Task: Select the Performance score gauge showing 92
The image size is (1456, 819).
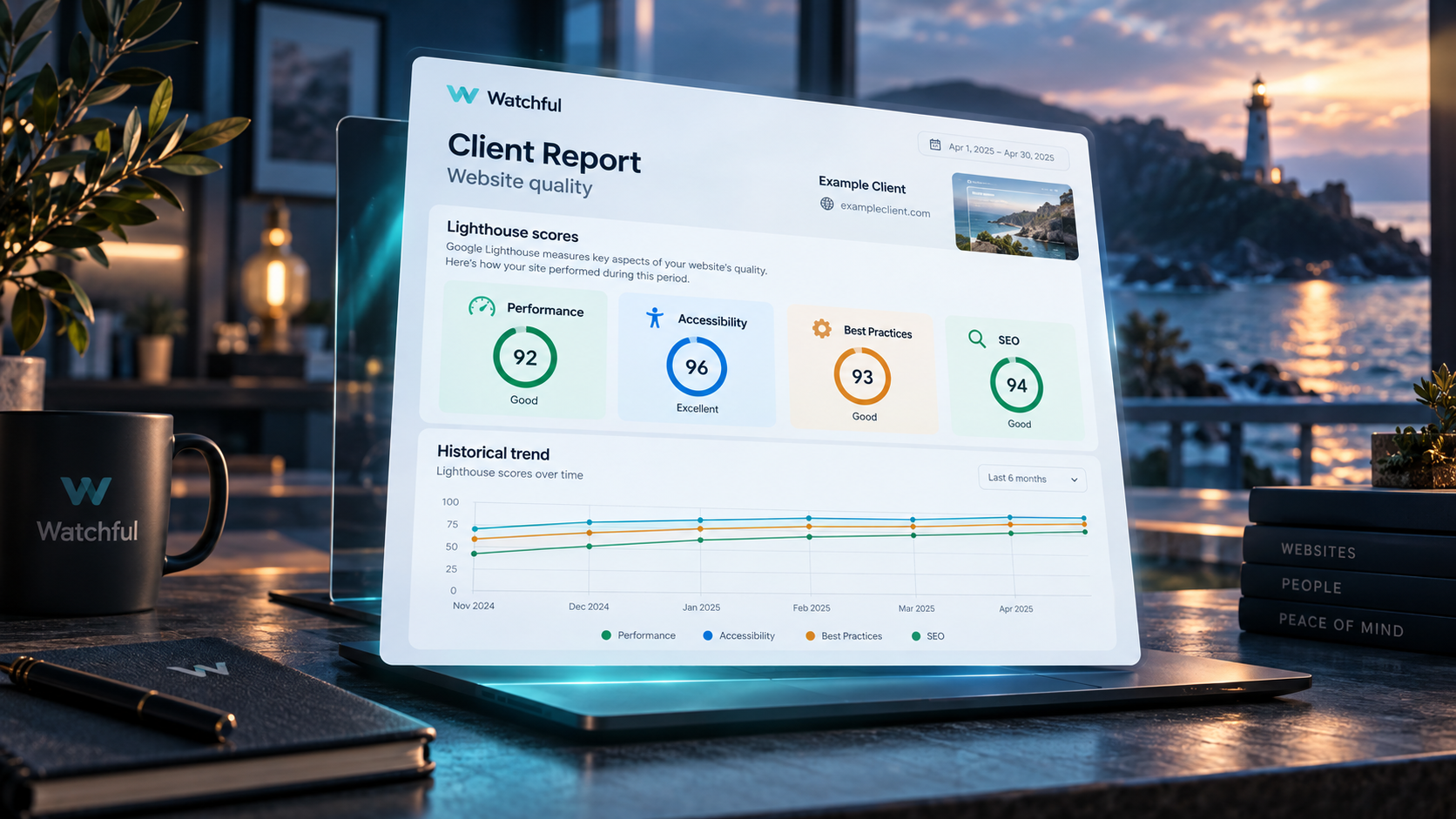Action: 525,357
